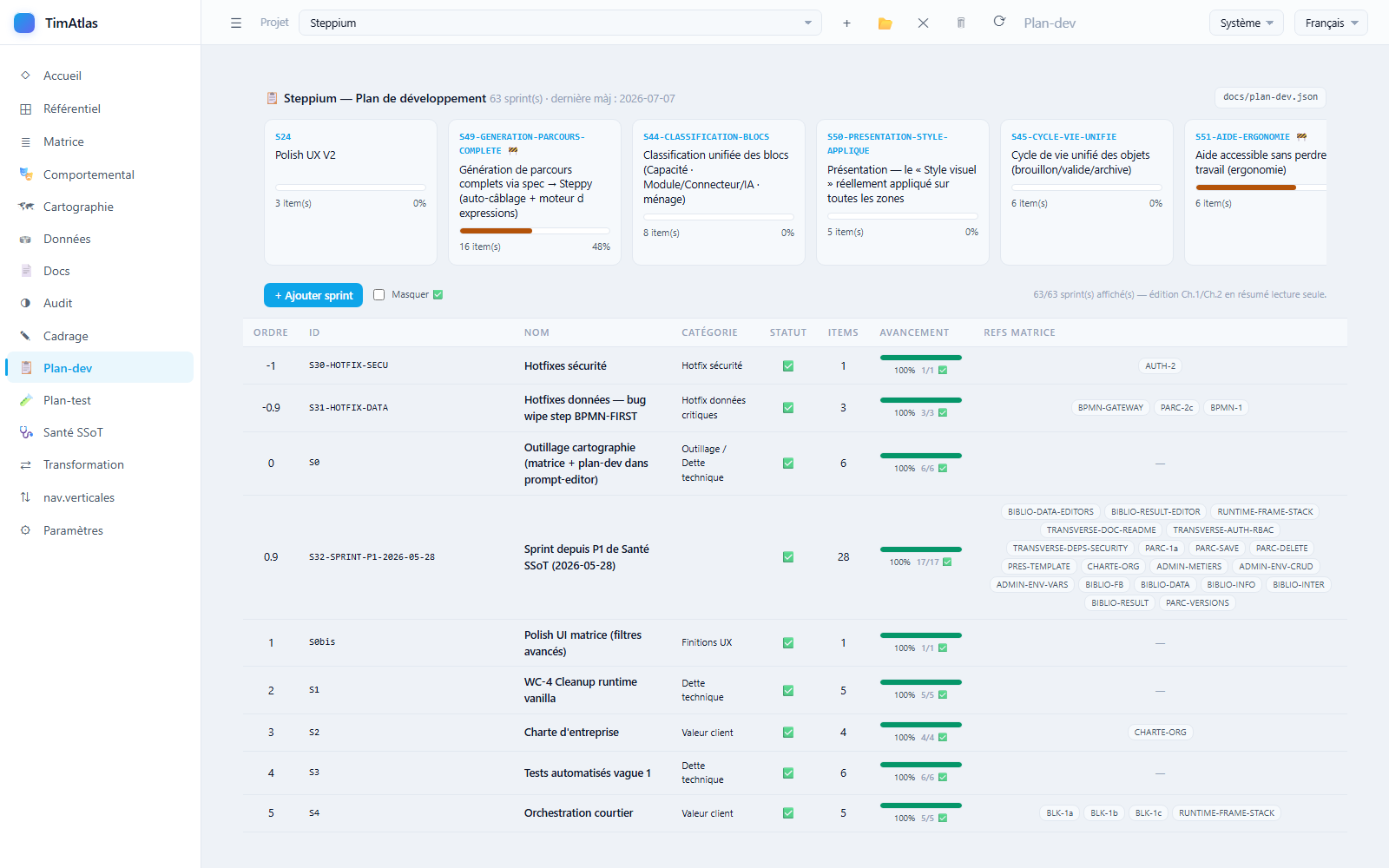1389x868 pixels.
Task: Click the S45-CYCLE-VIE-UNIFIE card title
Action: pyautogui.click(x=1063, y=137)
